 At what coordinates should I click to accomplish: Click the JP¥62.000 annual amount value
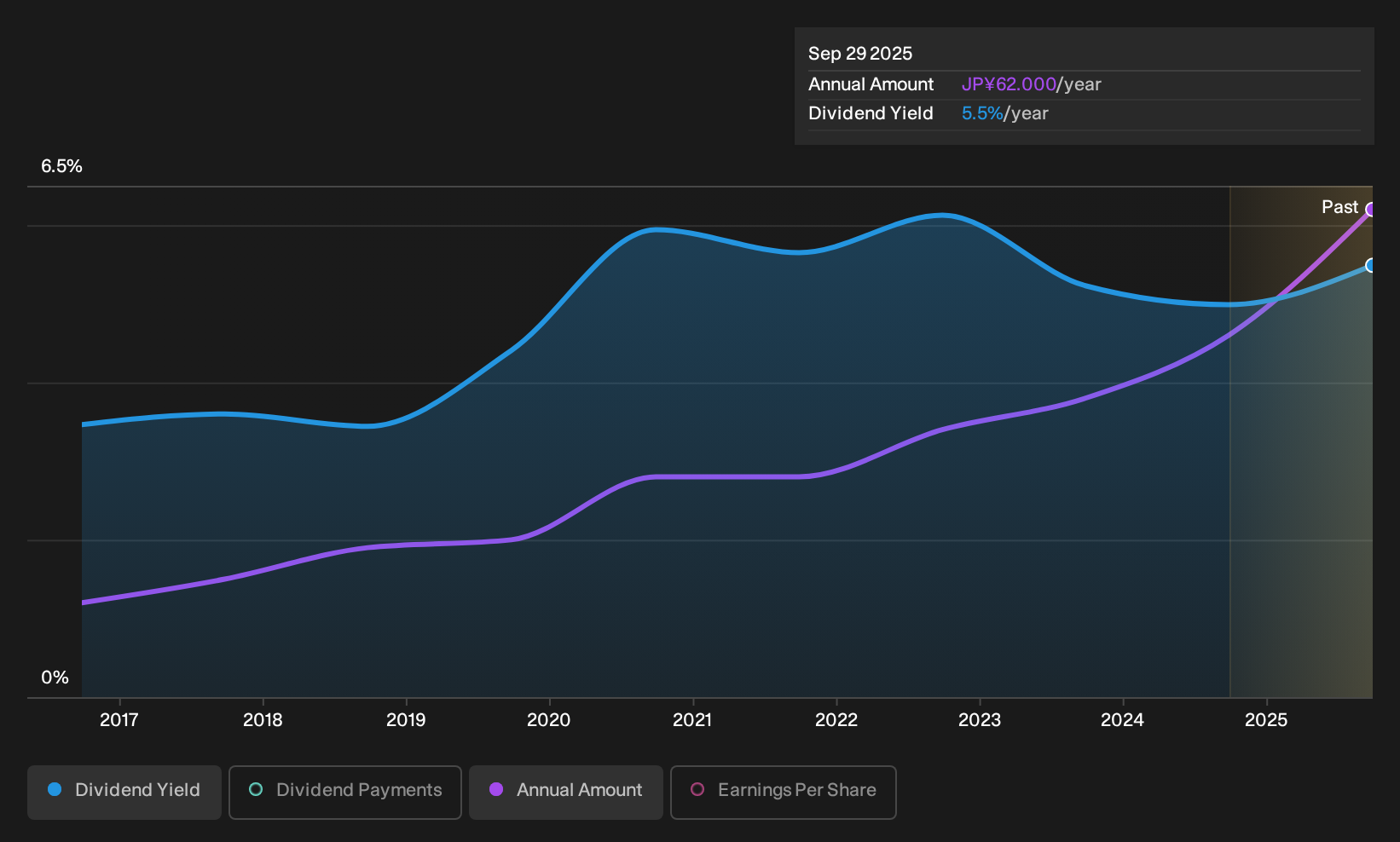coord(1009,84)
